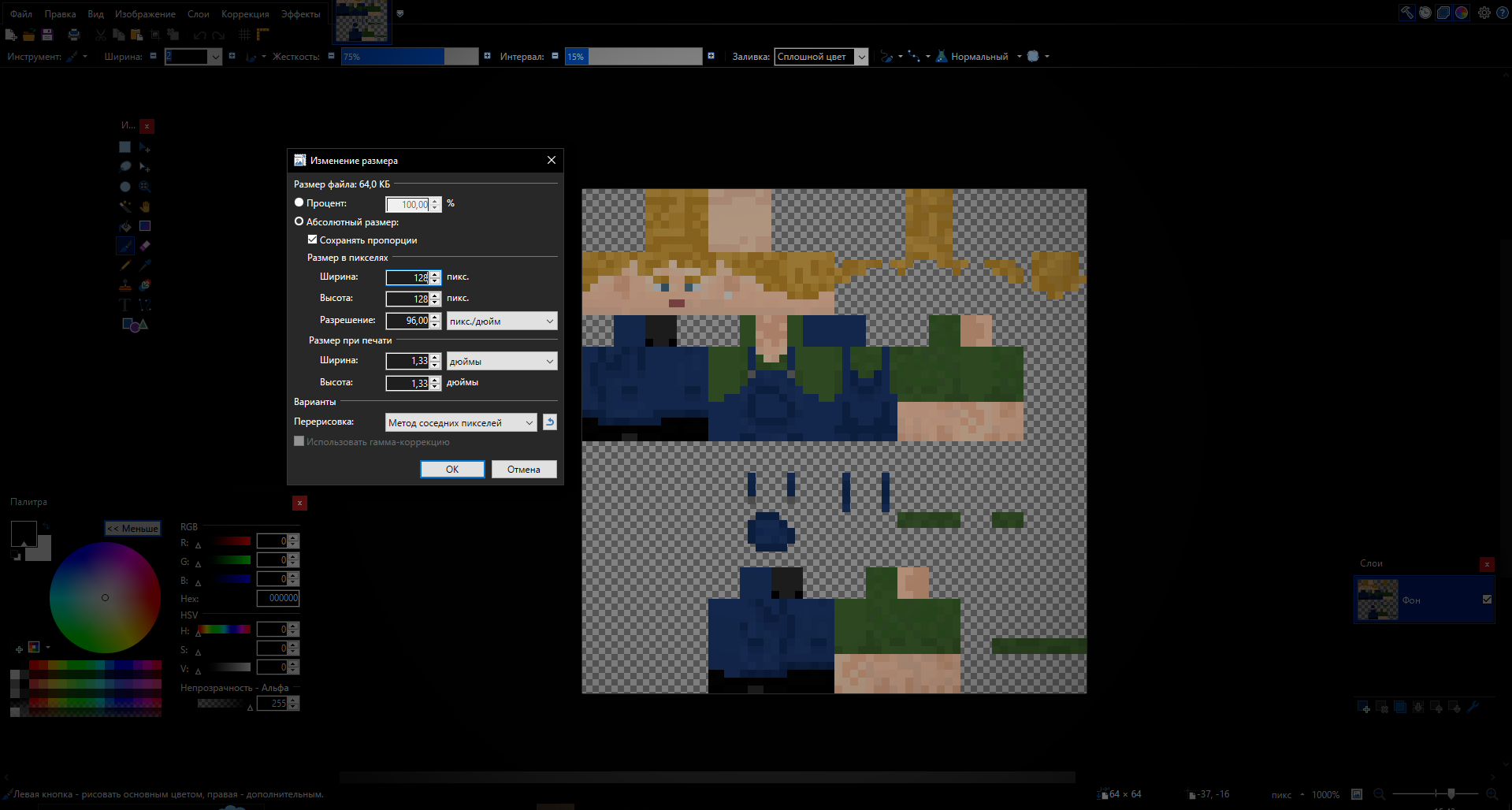Click the New file toolbar icon
The height and width of the screenshot is (810, 1512).
point(11,35)
